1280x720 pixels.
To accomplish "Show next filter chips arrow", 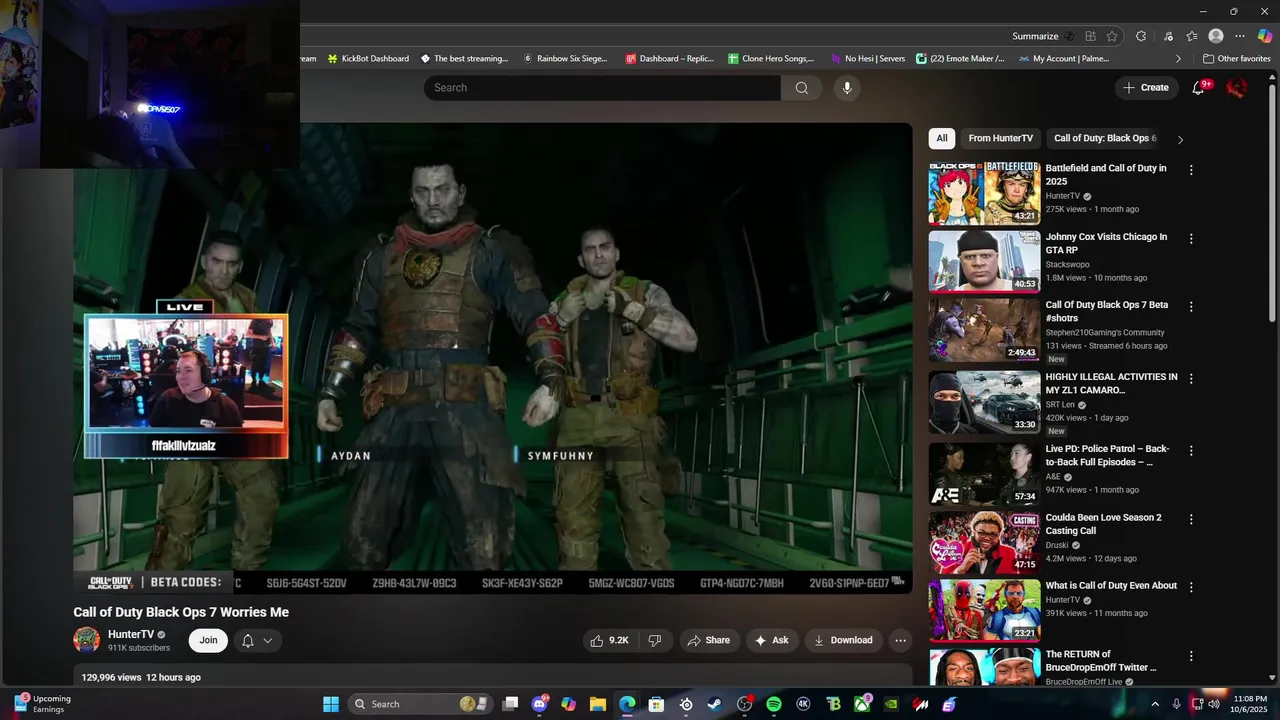I will (x=1180, y=139).
